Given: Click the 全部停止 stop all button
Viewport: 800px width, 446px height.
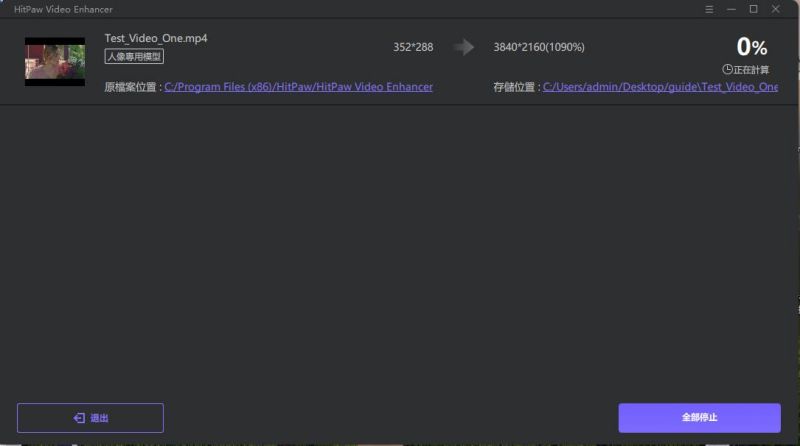Looking at the screenshot, I should [x=699, y=417].
